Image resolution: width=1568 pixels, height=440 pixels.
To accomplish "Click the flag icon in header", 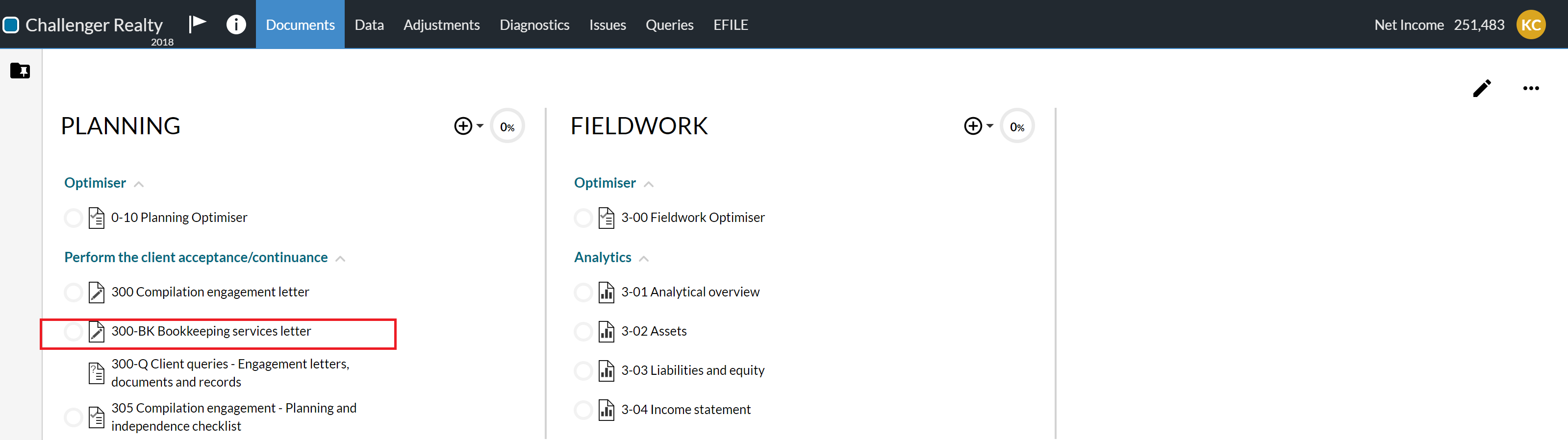I will [x=197, y=24].
